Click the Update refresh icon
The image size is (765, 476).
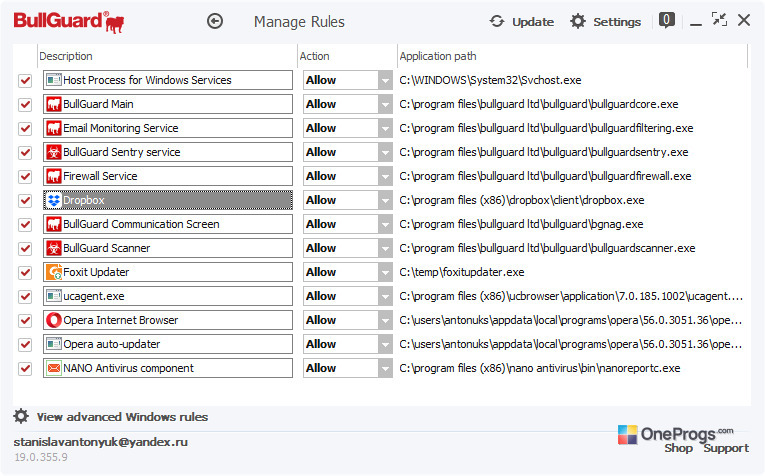[497, 21]
